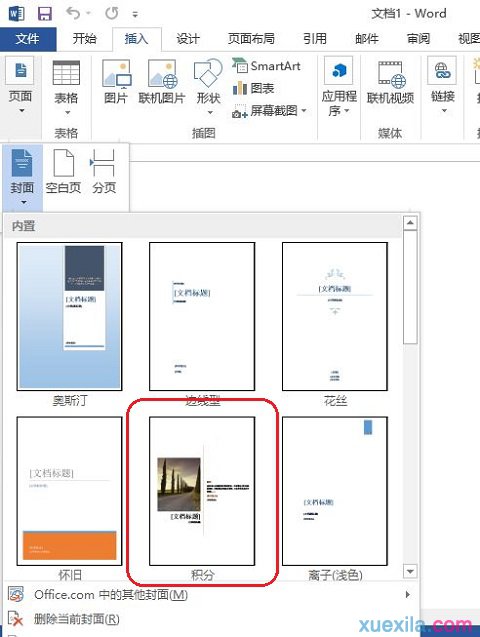This screenshot has width=480, height=637.
Task: Open the 形状 shapes gallery
Action: pos(208,87)
